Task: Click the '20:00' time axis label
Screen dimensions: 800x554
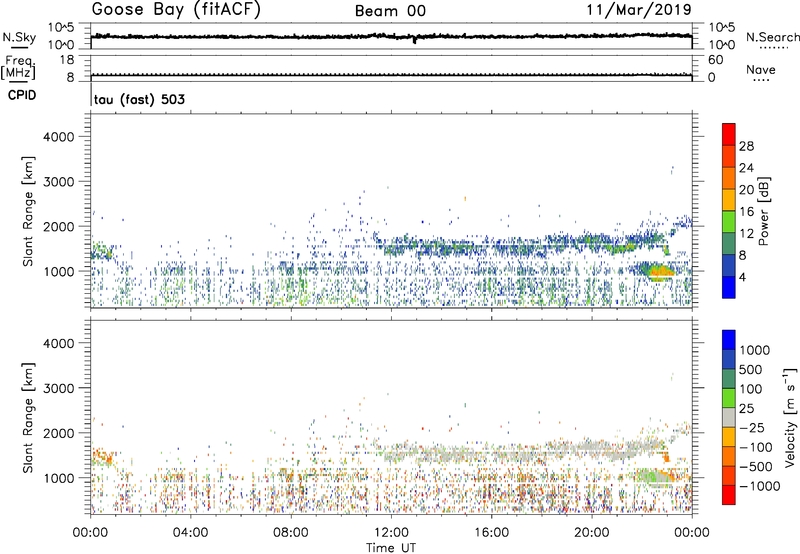Action: point(591,533)
